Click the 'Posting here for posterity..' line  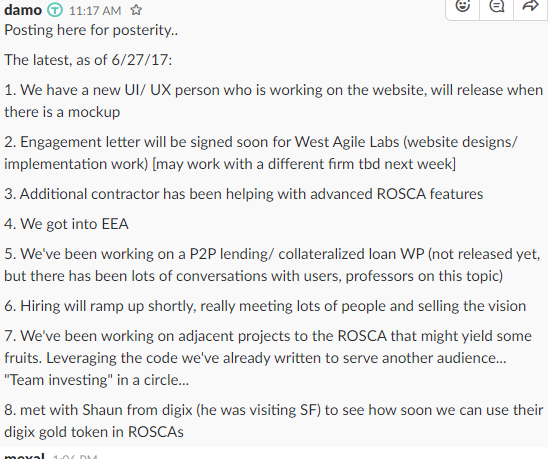click(x=91, y=30)
